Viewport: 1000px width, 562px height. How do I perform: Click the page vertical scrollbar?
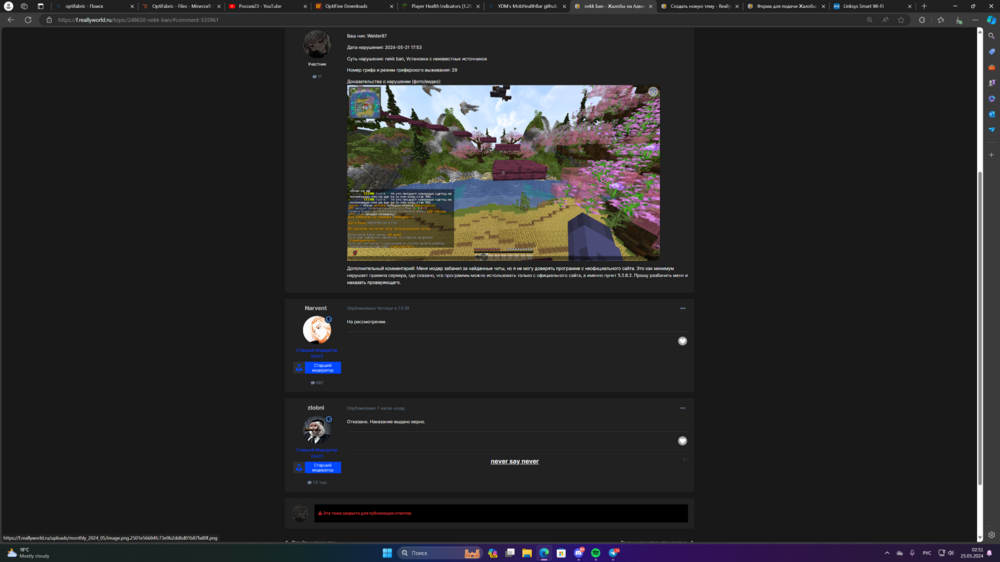point(980,330)
